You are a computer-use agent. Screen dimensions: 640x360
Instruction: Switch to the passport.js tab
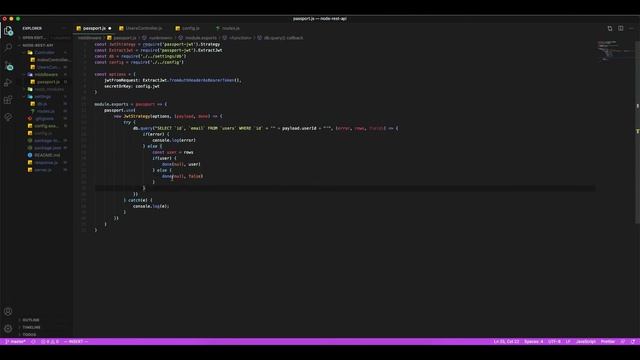tap(94, 28)
